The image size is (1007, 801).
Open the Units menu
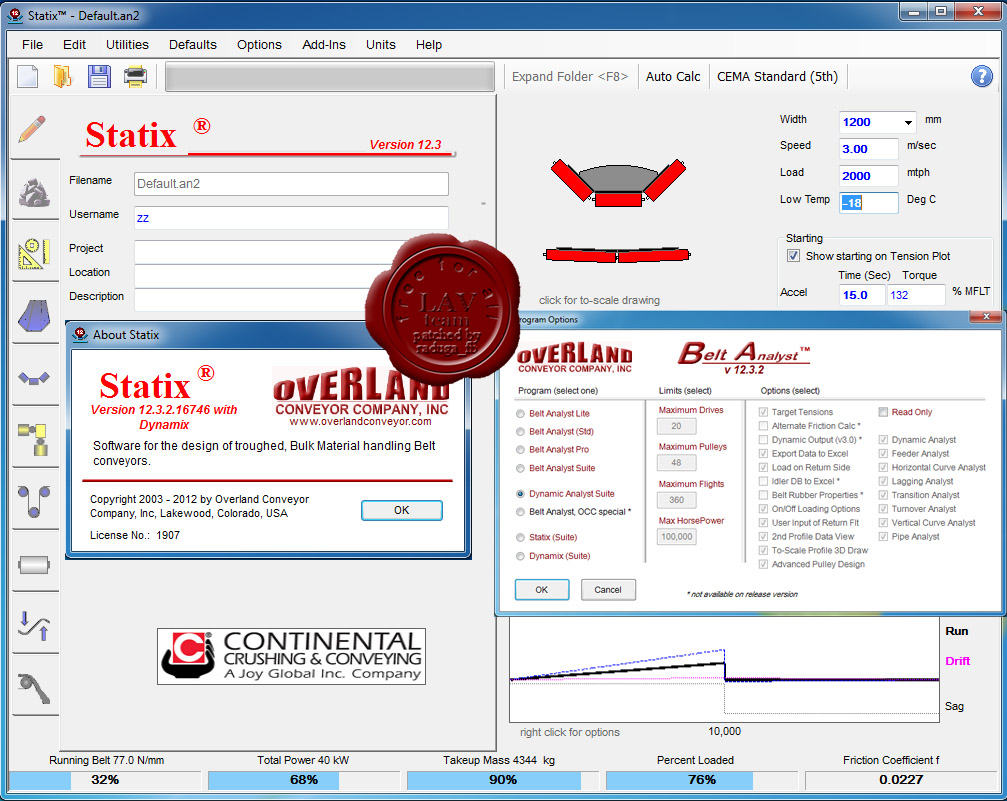(381, 44)
